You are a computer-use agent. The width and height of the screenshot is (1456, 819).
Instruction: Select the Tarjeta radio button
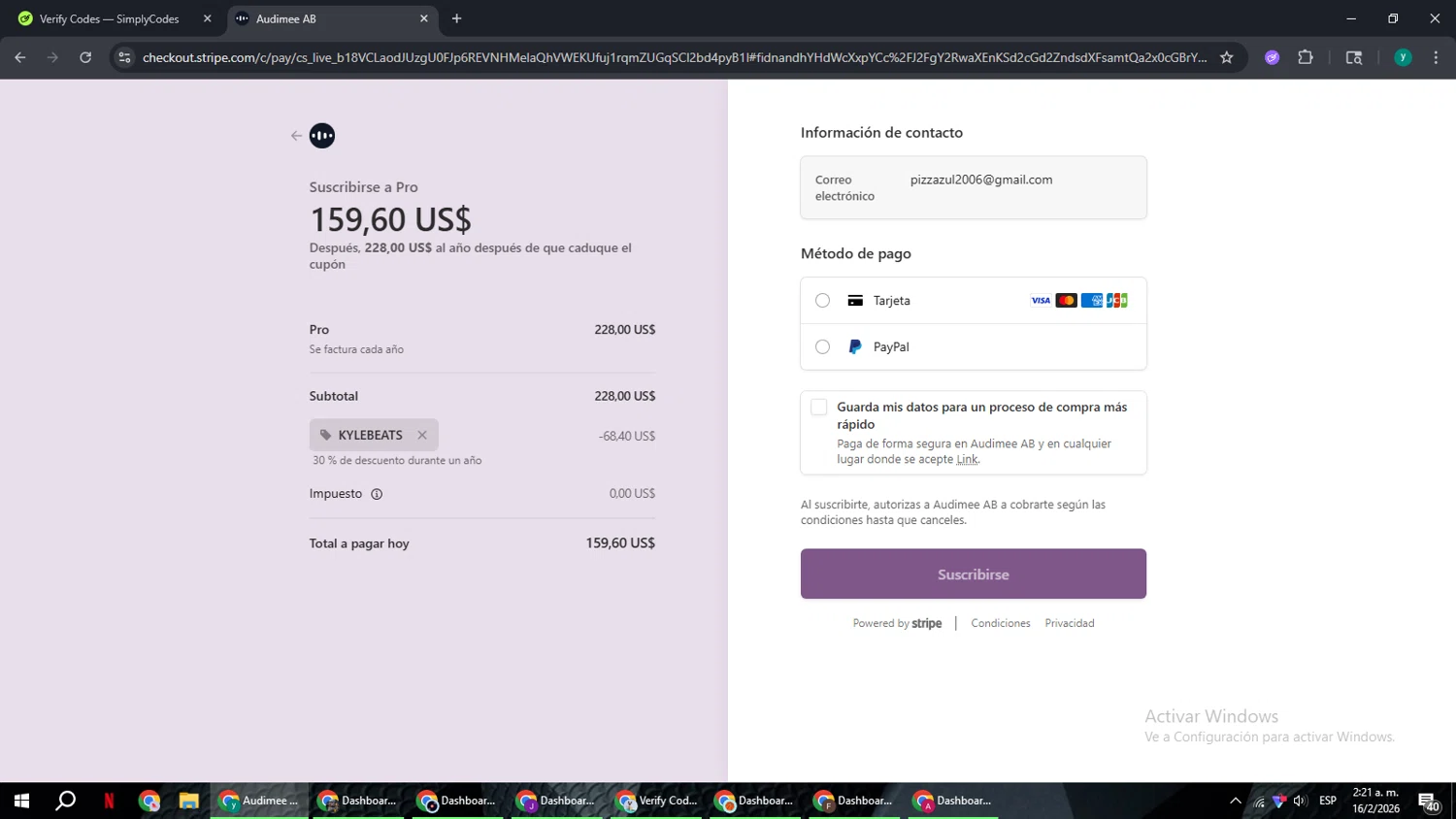coord(822,301)
